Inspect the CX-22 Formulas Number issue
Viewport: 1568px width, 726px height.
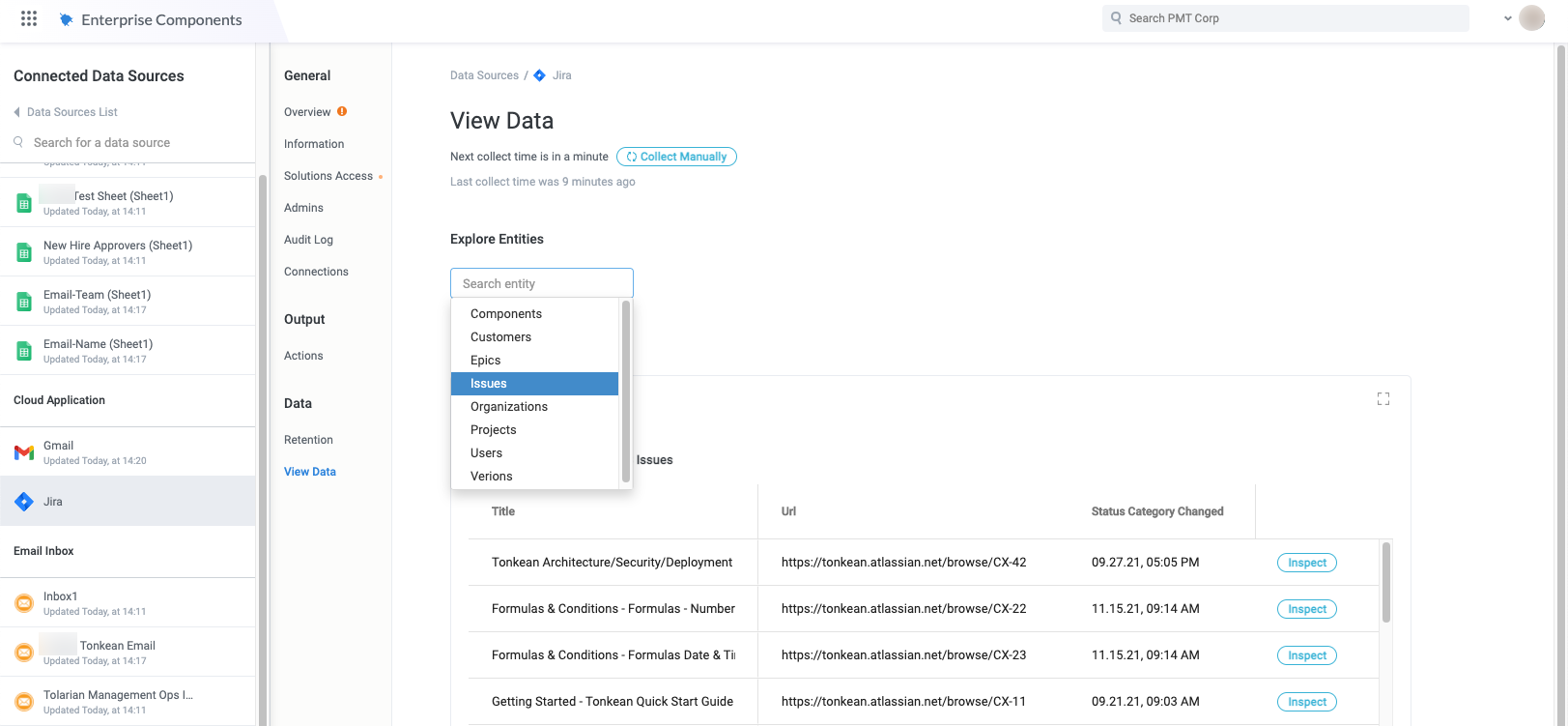(1307, 609)
